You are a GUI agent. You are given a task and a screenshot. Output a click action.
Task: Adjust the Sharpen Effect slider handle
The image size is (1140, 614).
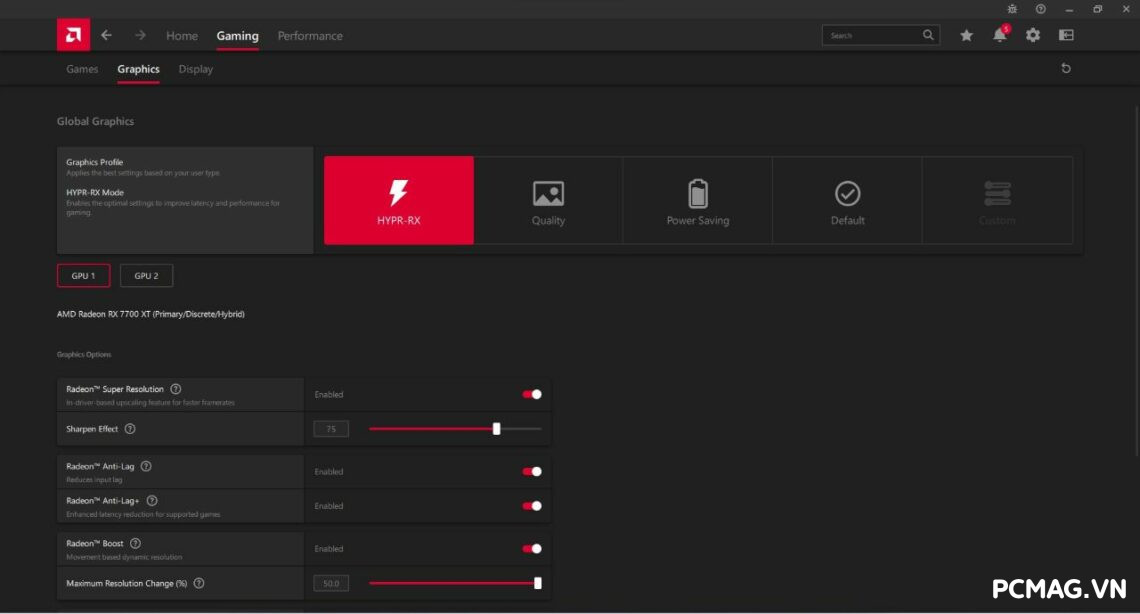497,429
